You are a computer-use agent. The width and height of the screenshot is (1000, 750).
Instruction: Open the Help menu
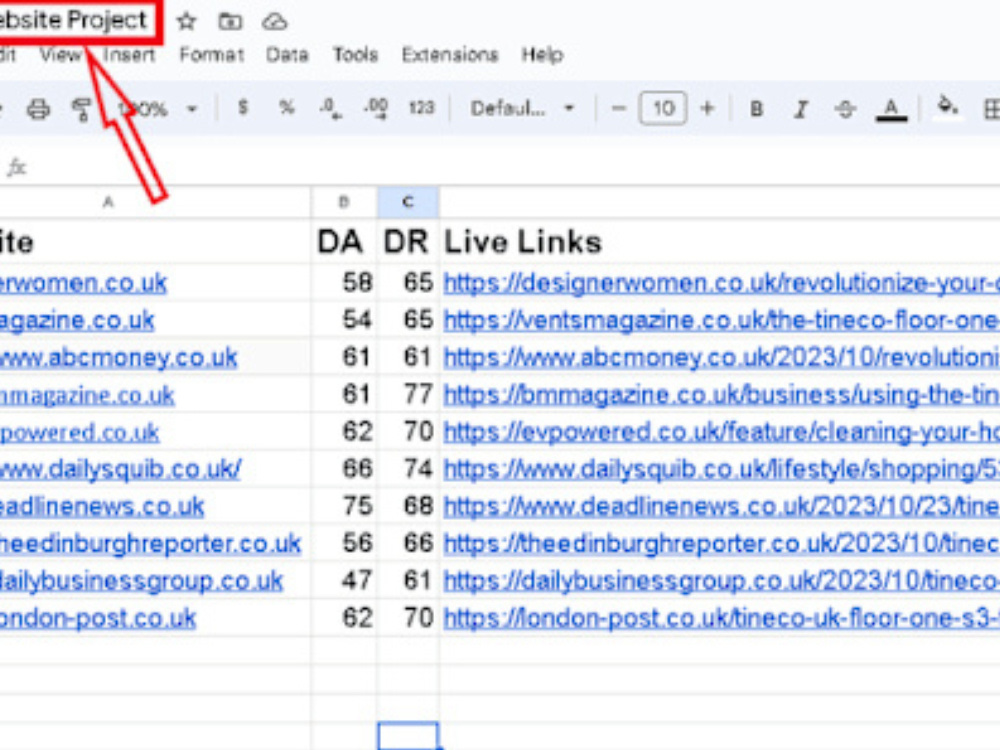pos(542,55)
